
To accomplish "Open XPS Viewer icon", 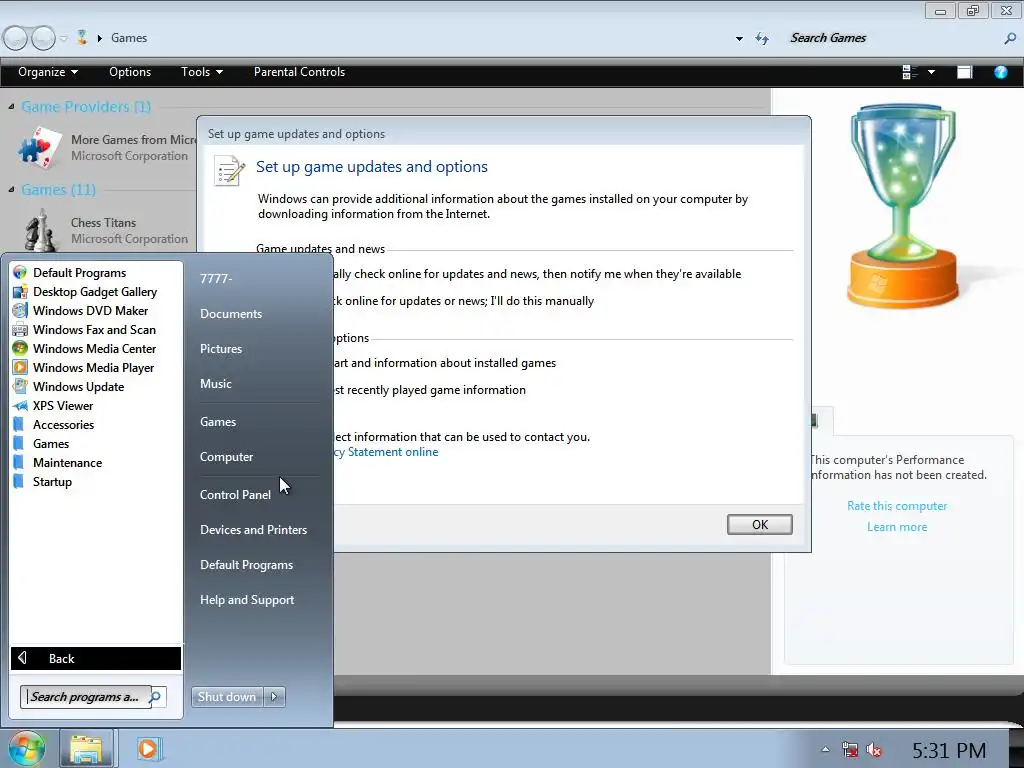I will 20,406.
